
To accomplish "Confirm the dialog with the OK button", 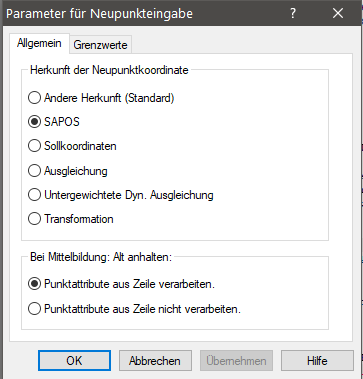I will click(74, 361).
